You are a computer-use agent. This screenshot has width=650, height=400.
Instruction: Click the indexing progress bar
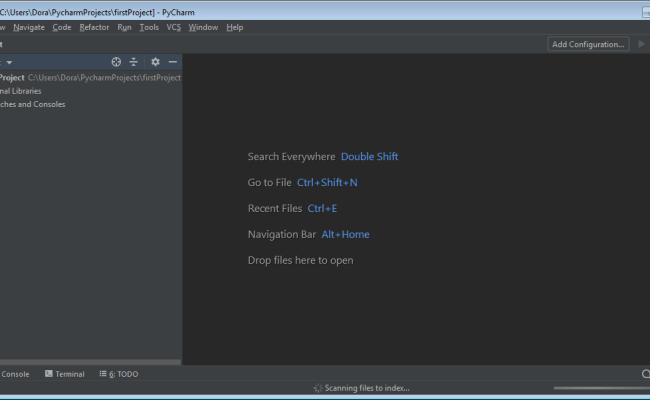pos(601,388)
